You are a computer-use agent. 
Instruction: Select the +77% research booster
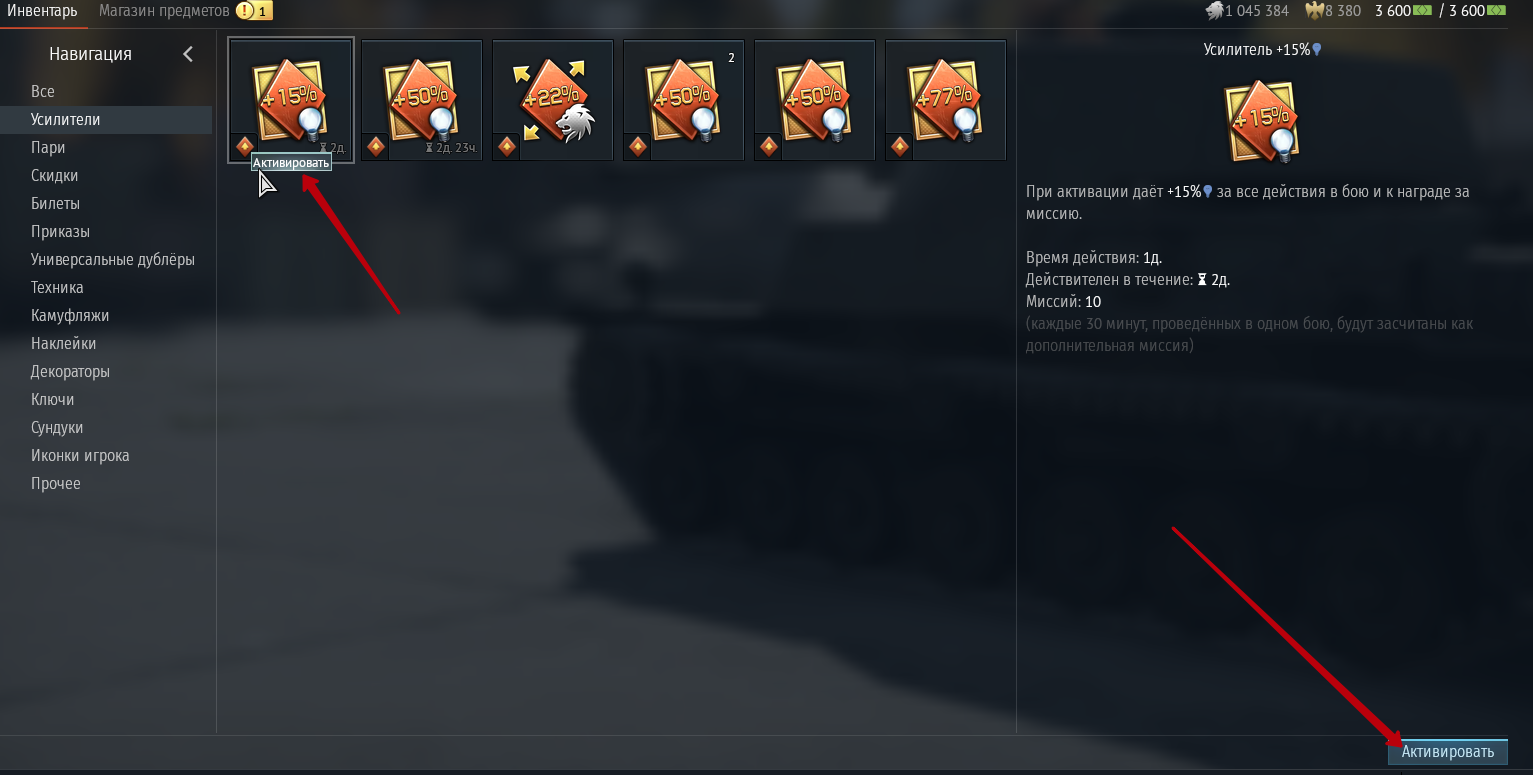point(946,99)
